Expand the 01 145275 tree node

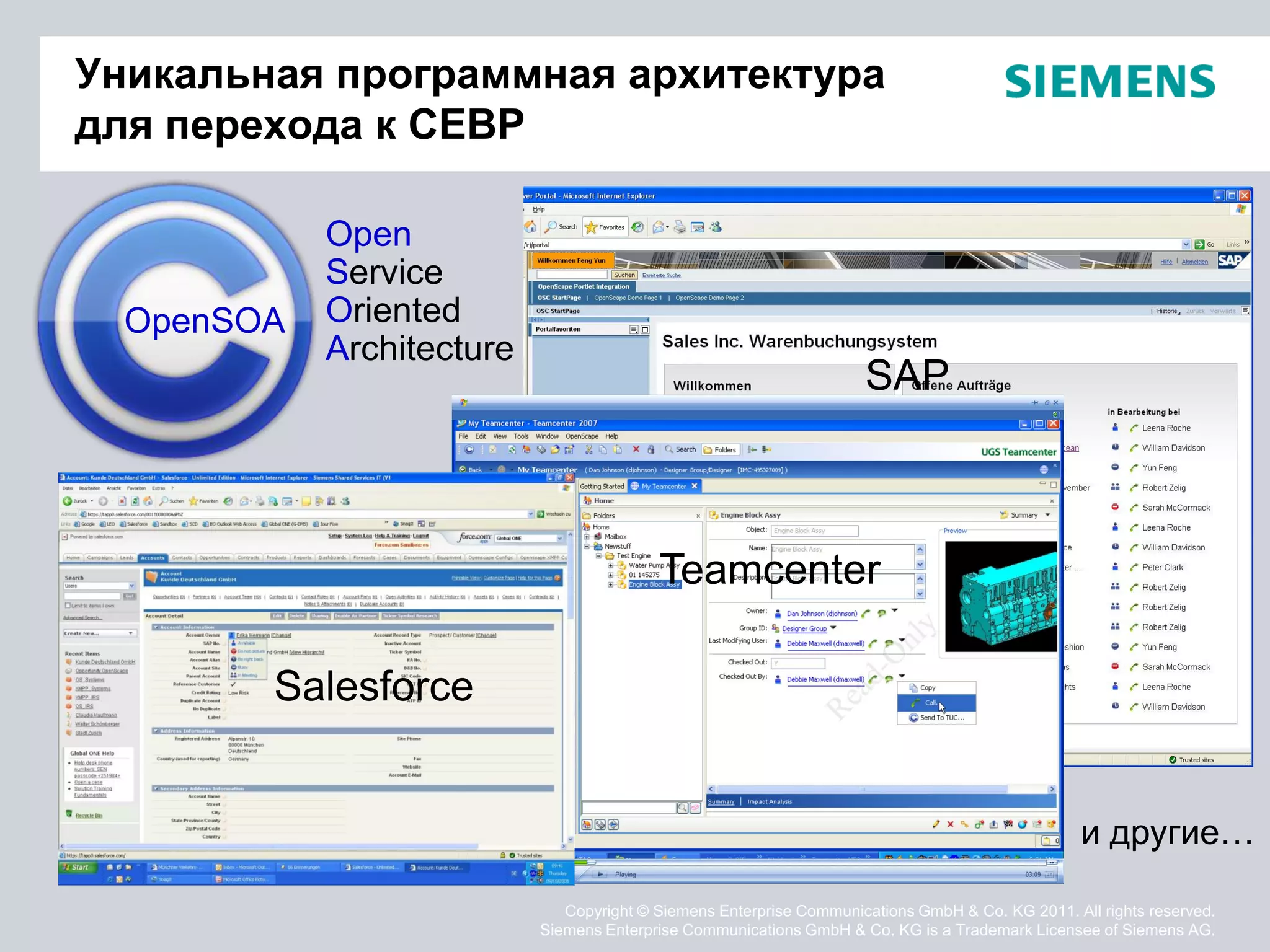click(611, 575)
